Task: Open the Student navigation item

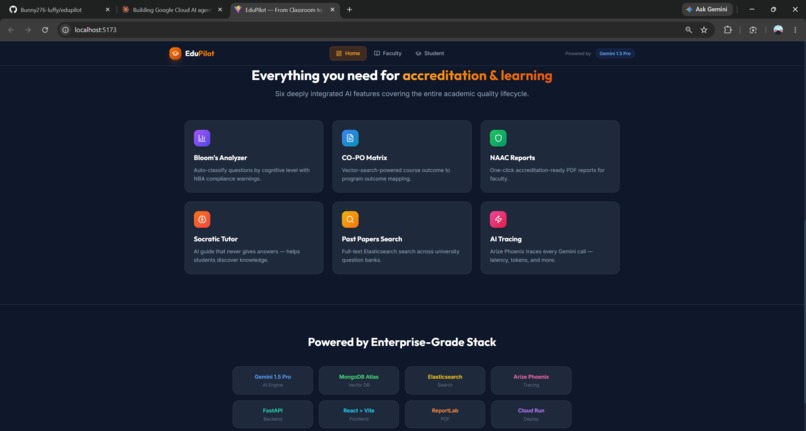Action: coord(430,53)
